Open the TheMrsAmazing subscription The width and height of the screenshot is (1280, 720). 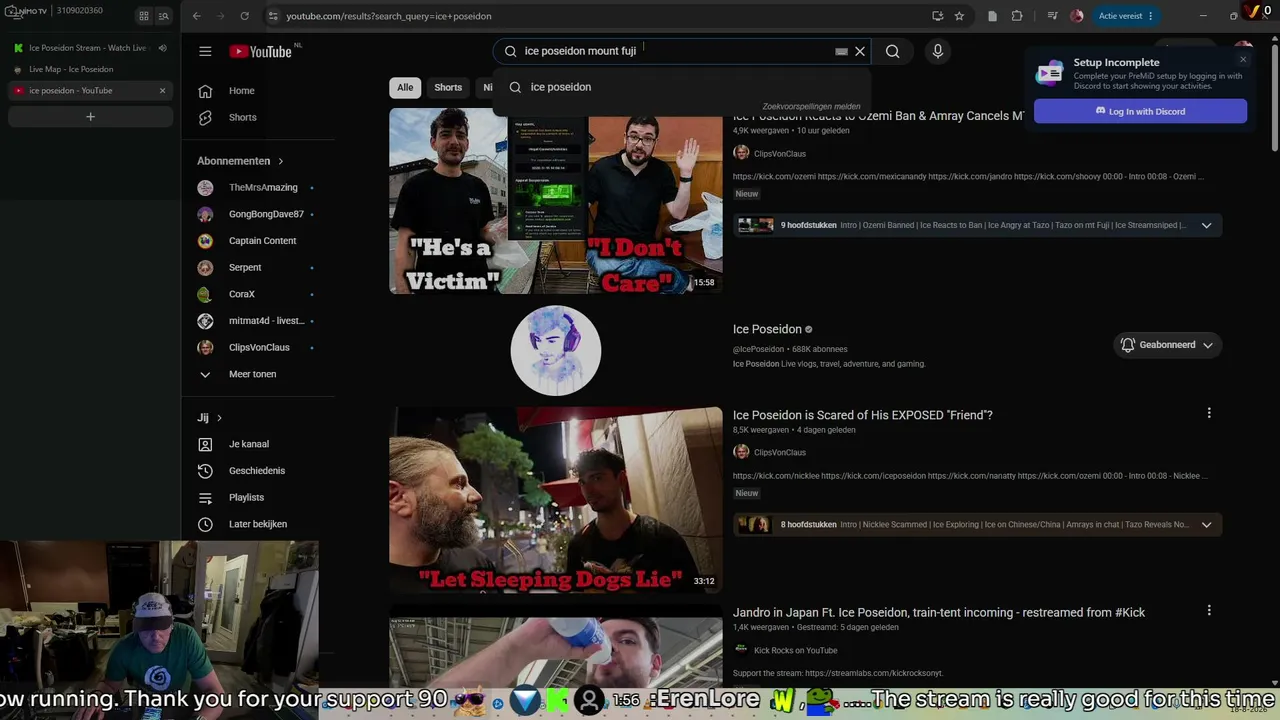(x=262, y=188)
